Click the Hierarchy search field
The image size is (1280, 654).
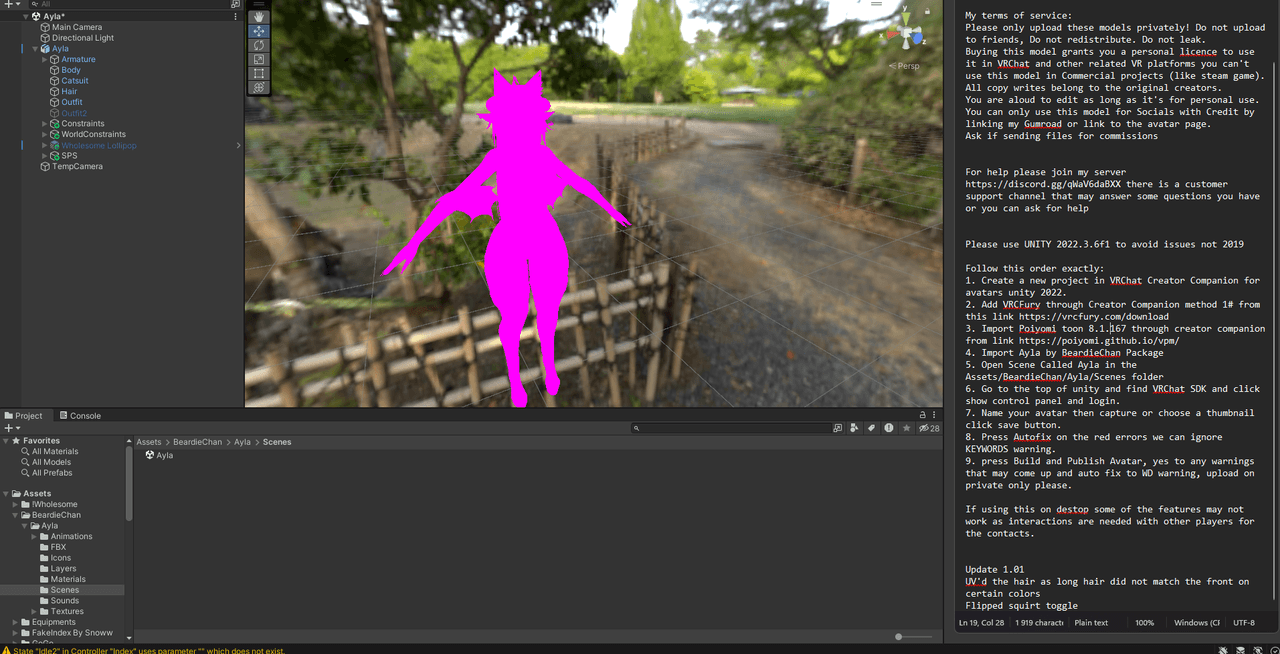click(130, 4)
